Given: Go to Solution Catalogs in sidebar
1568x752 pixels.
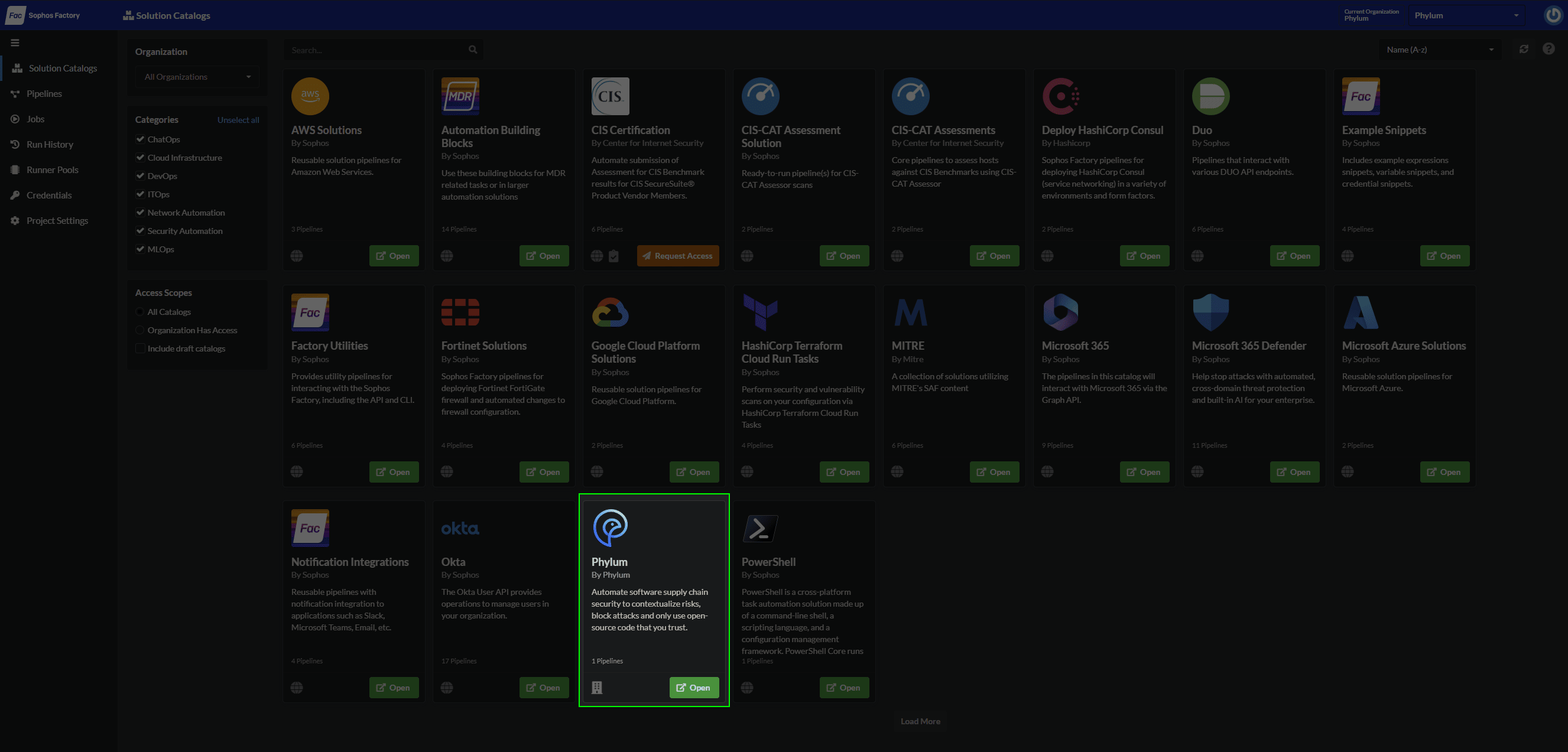Looking at the screenshot, I should tap(56, 68).
